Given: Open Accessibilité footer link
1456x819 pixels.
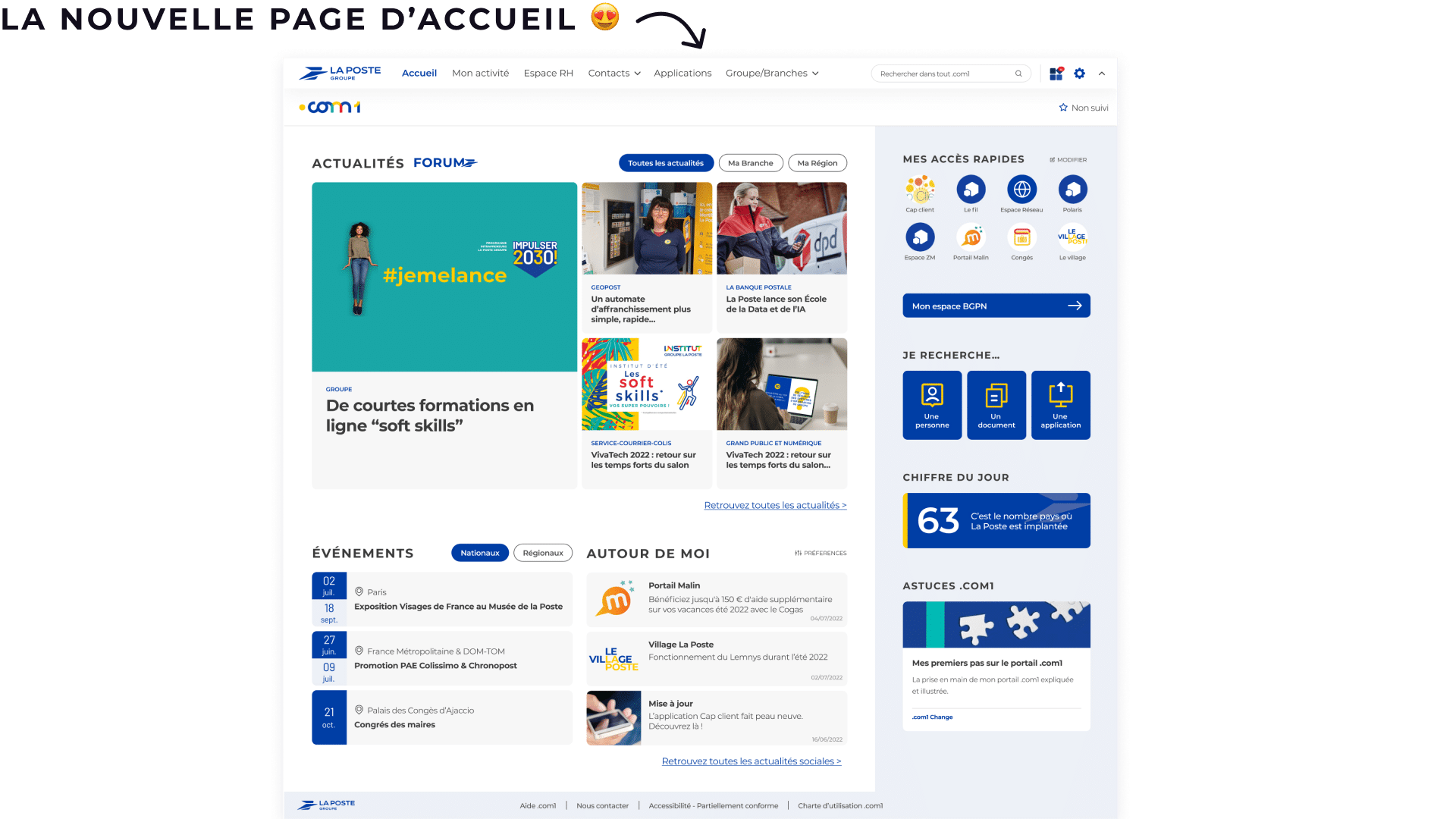Looking at the screenshot, I should 714,805.
